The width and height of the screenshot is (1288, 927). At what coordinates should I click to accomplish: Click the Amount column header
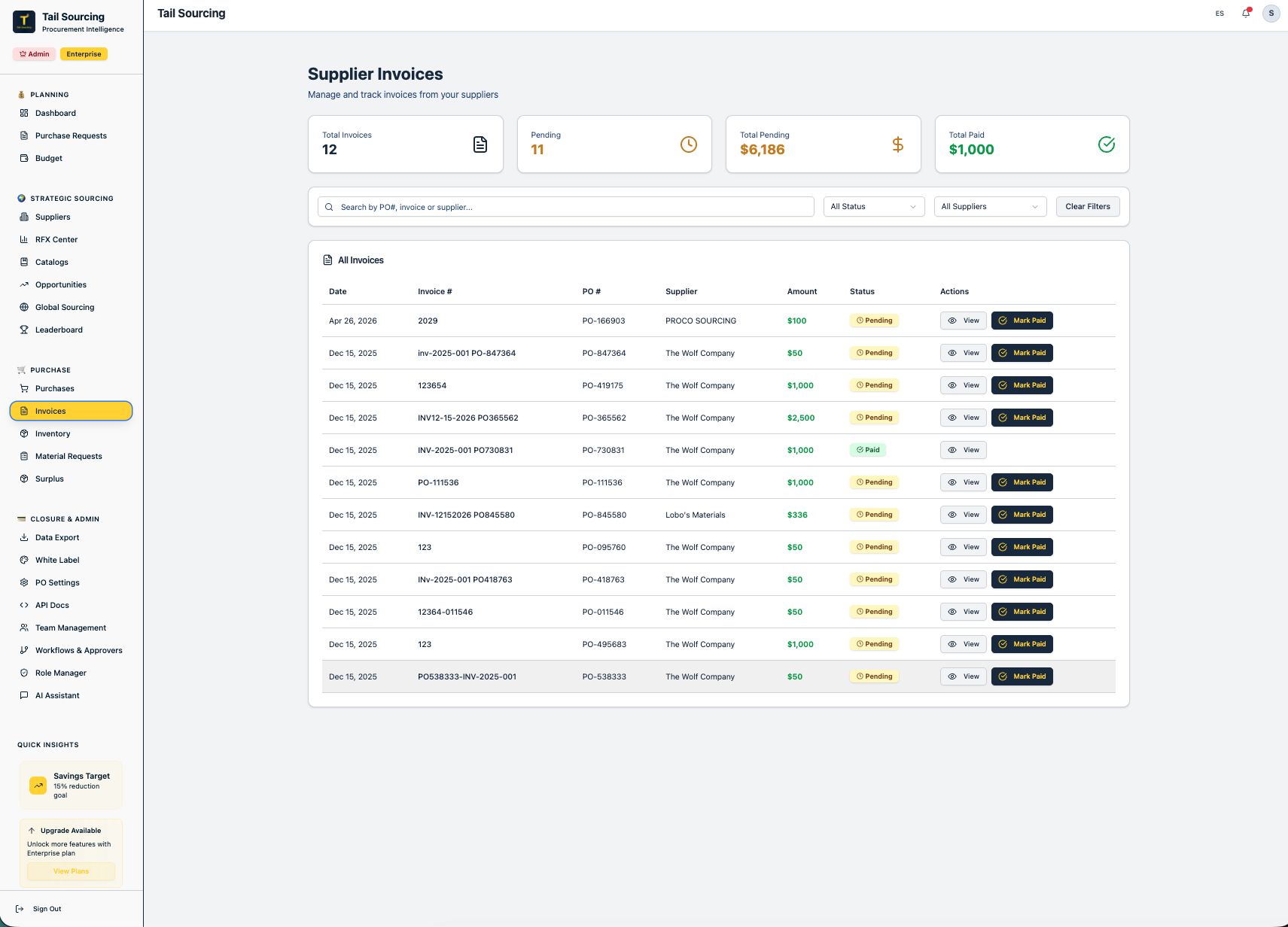[x=802, y=291]
